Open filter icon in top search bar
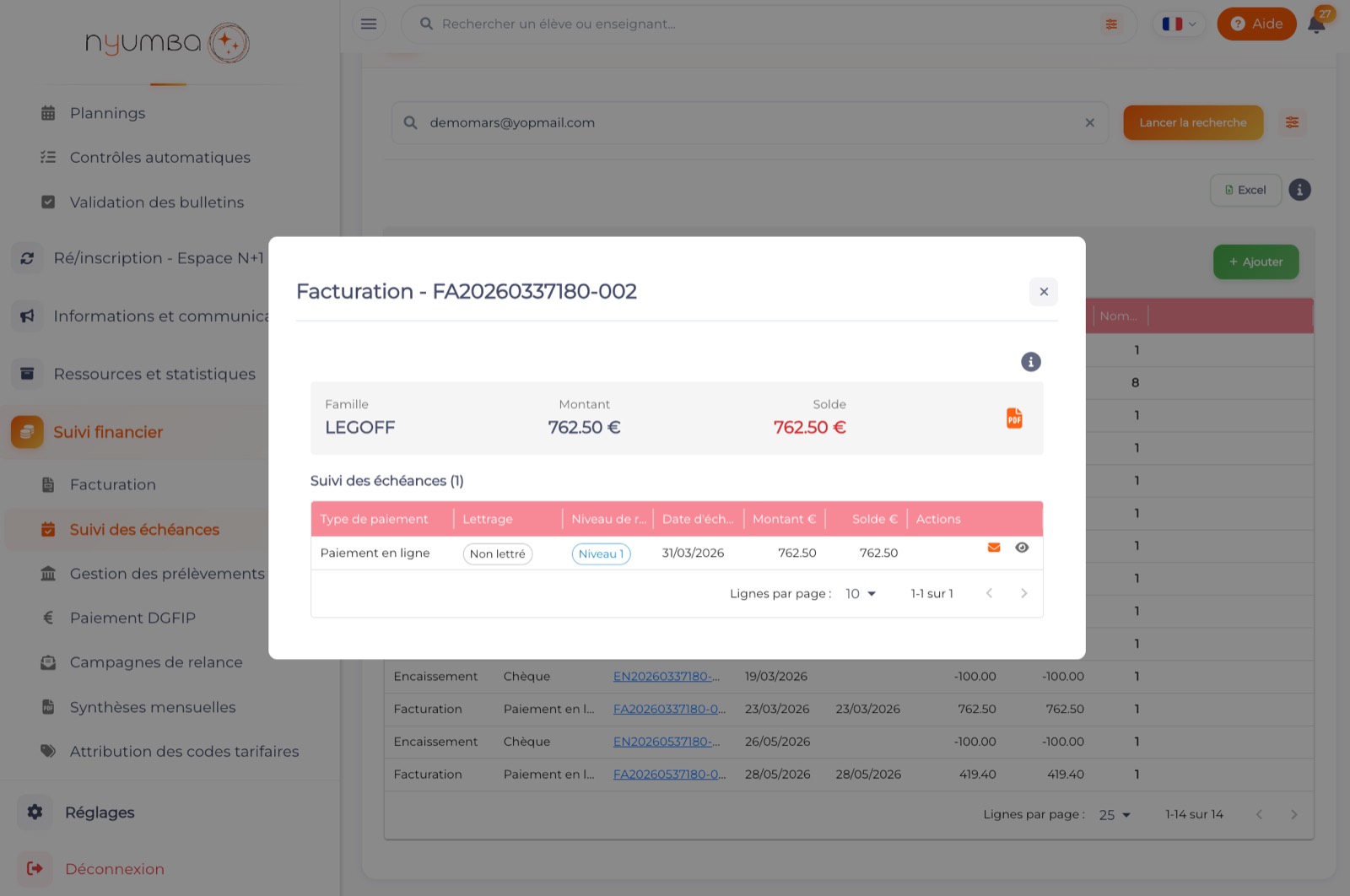The image size is (1350, 896). 1111,24
